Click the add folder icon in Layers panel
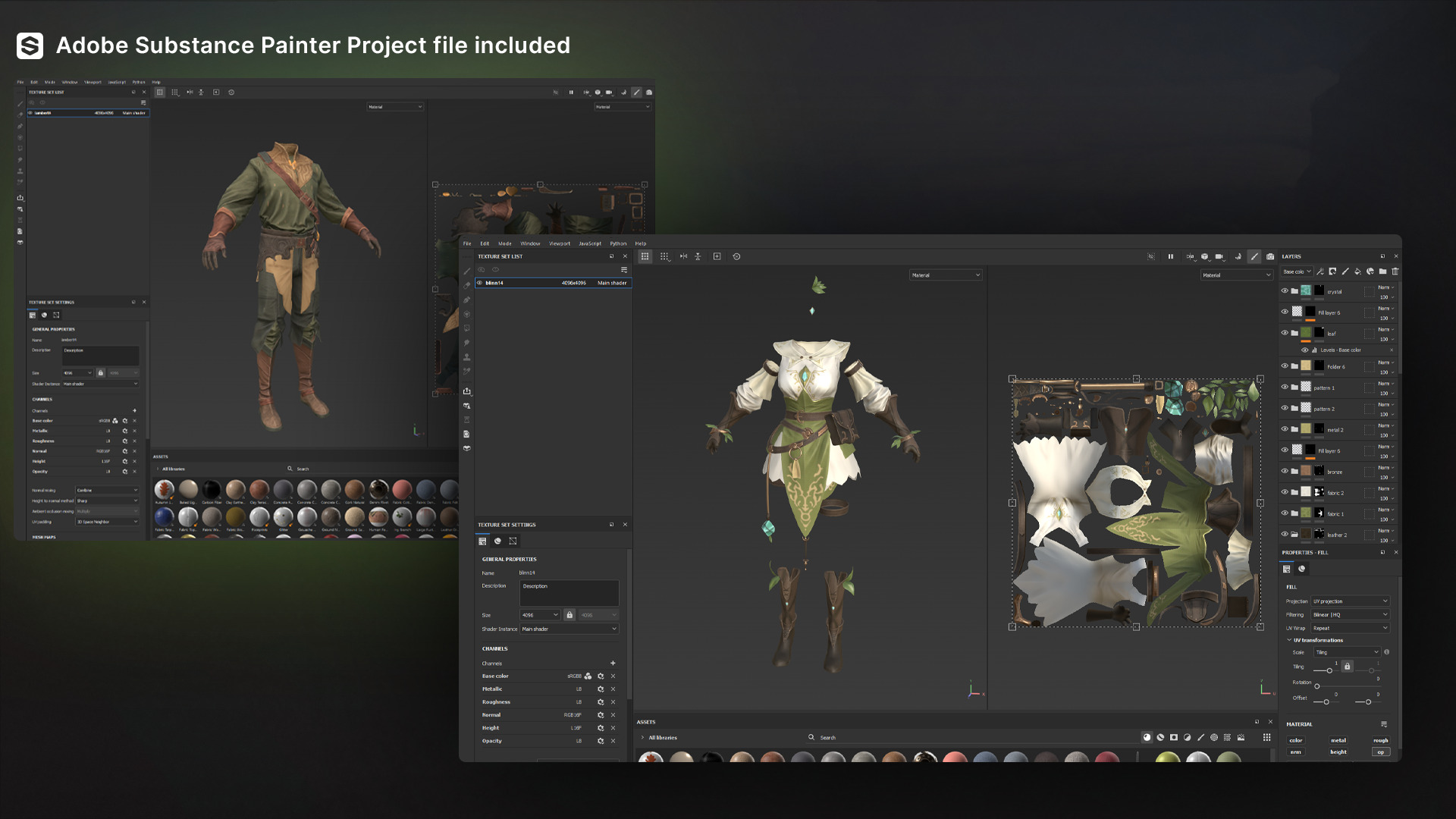This screenshot has height=819, width=1456. point(1382,271)
